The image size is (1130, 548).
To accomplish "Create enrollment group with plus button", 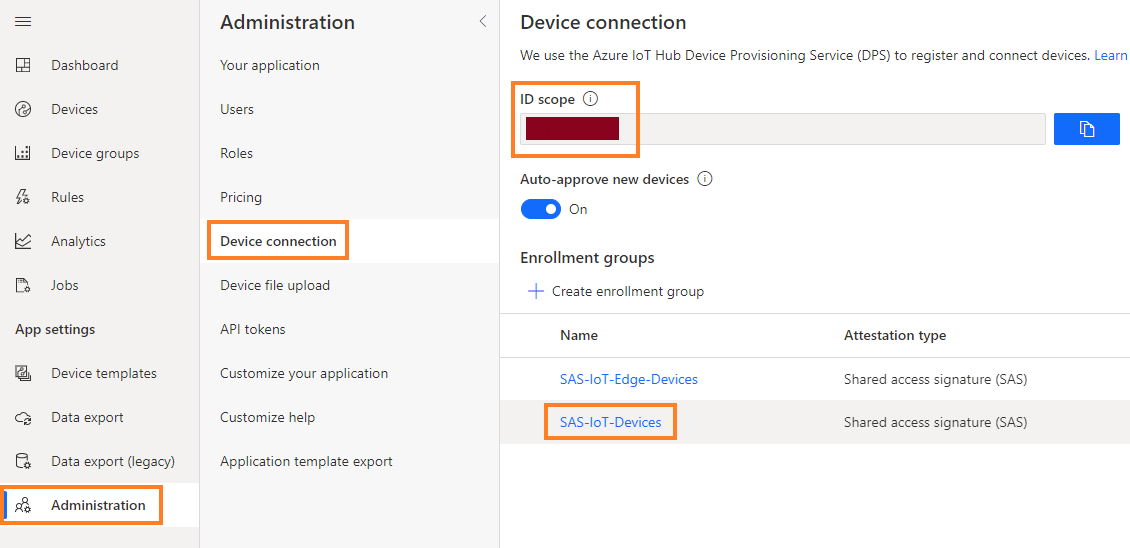I will tap(535, 291).
